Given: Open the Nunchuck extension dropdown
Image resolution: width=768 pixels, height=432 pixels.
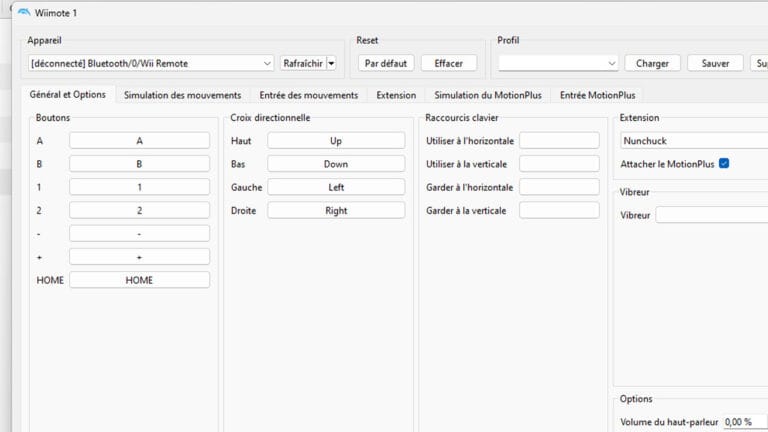Looking at the screenshot, I should [694, 141].
